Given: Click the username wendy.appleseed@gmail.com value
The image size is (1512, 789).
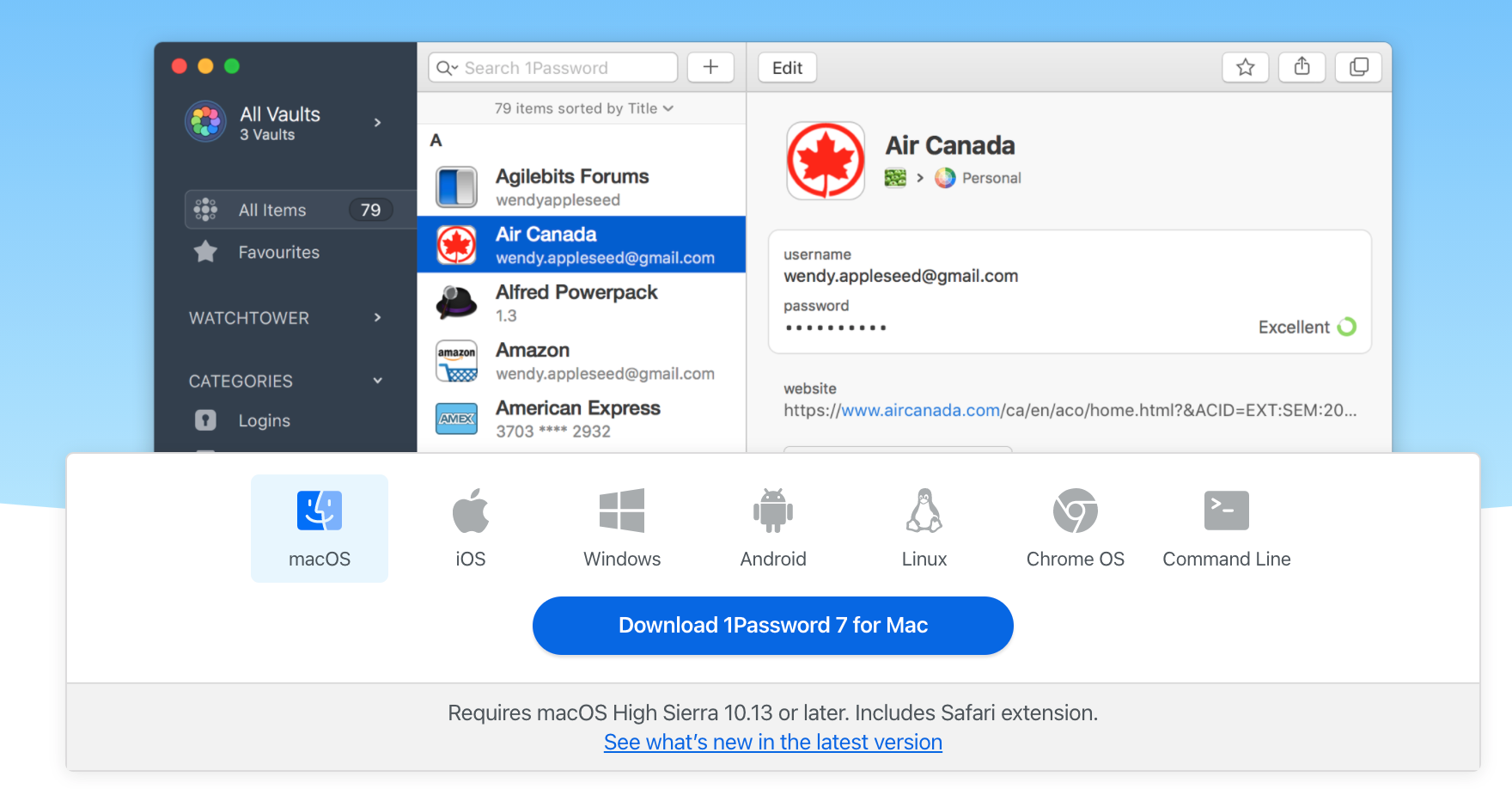Looking at the screenshot, I should (900, 276).
